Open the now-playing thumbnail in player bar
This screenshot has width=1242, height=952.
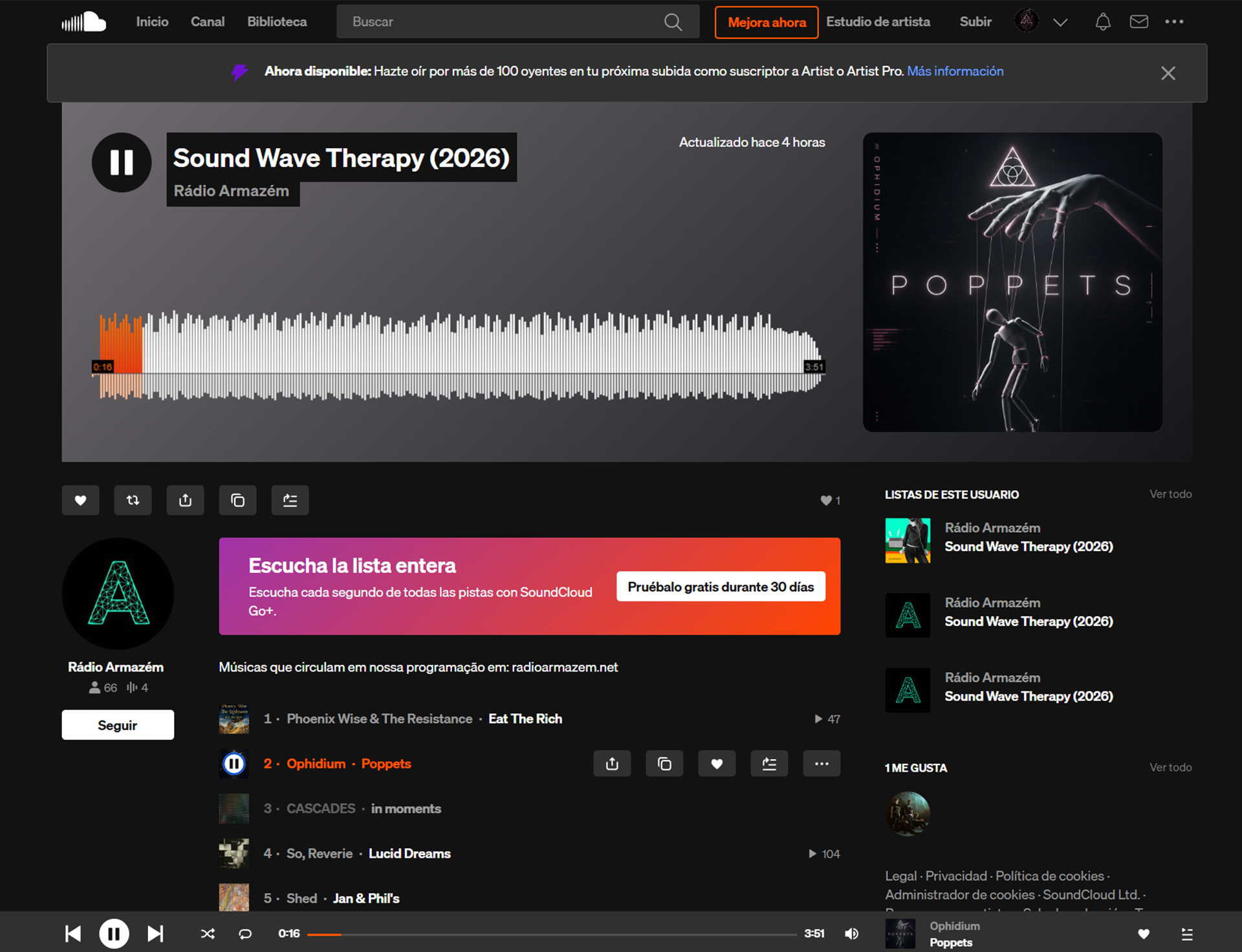[900, 934]
